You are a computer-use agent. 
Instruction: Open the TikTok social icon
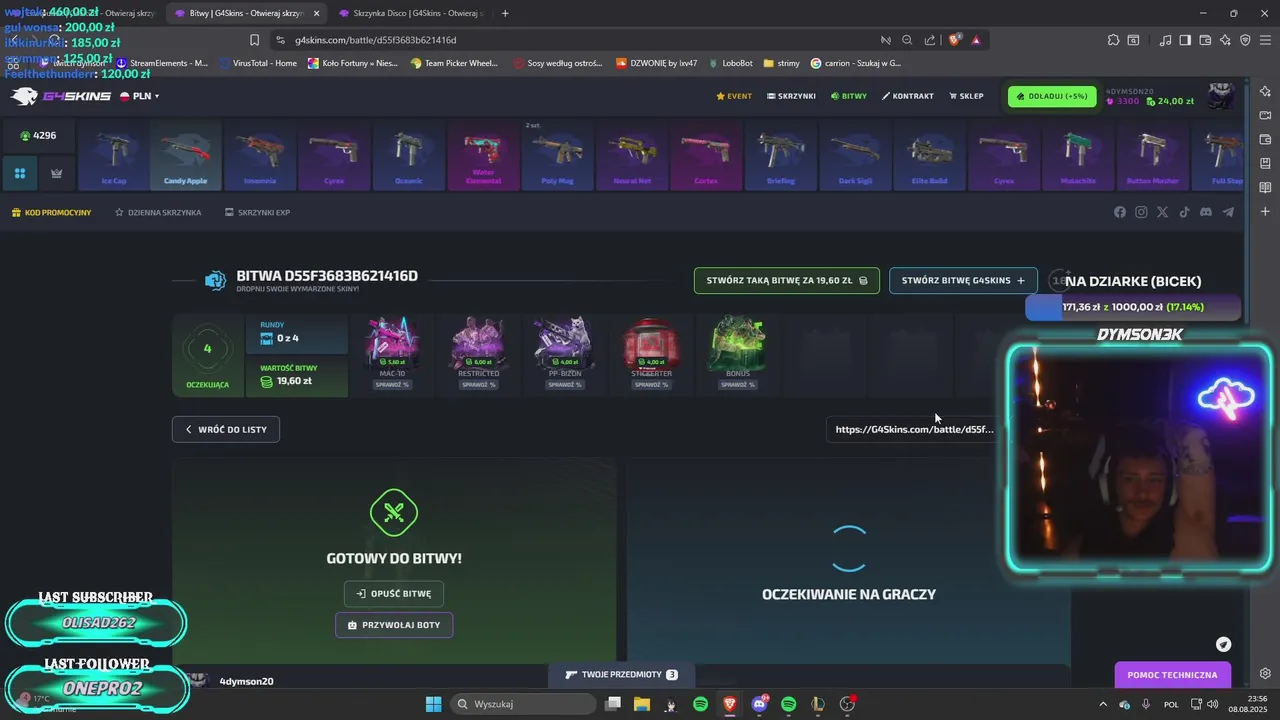tap(1184, 212)
